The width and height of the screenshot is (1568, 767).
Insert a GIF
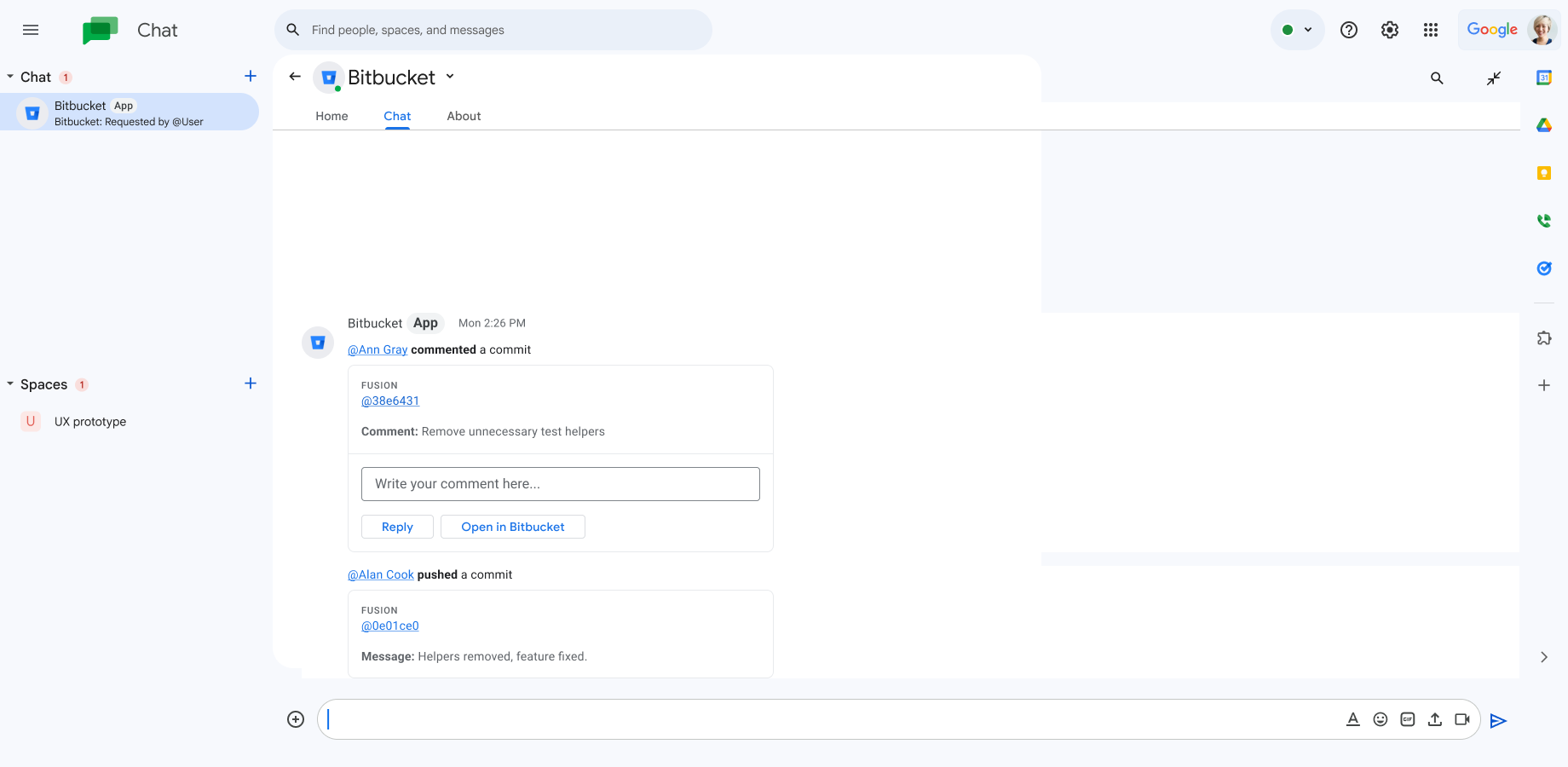pos(1408,719)
